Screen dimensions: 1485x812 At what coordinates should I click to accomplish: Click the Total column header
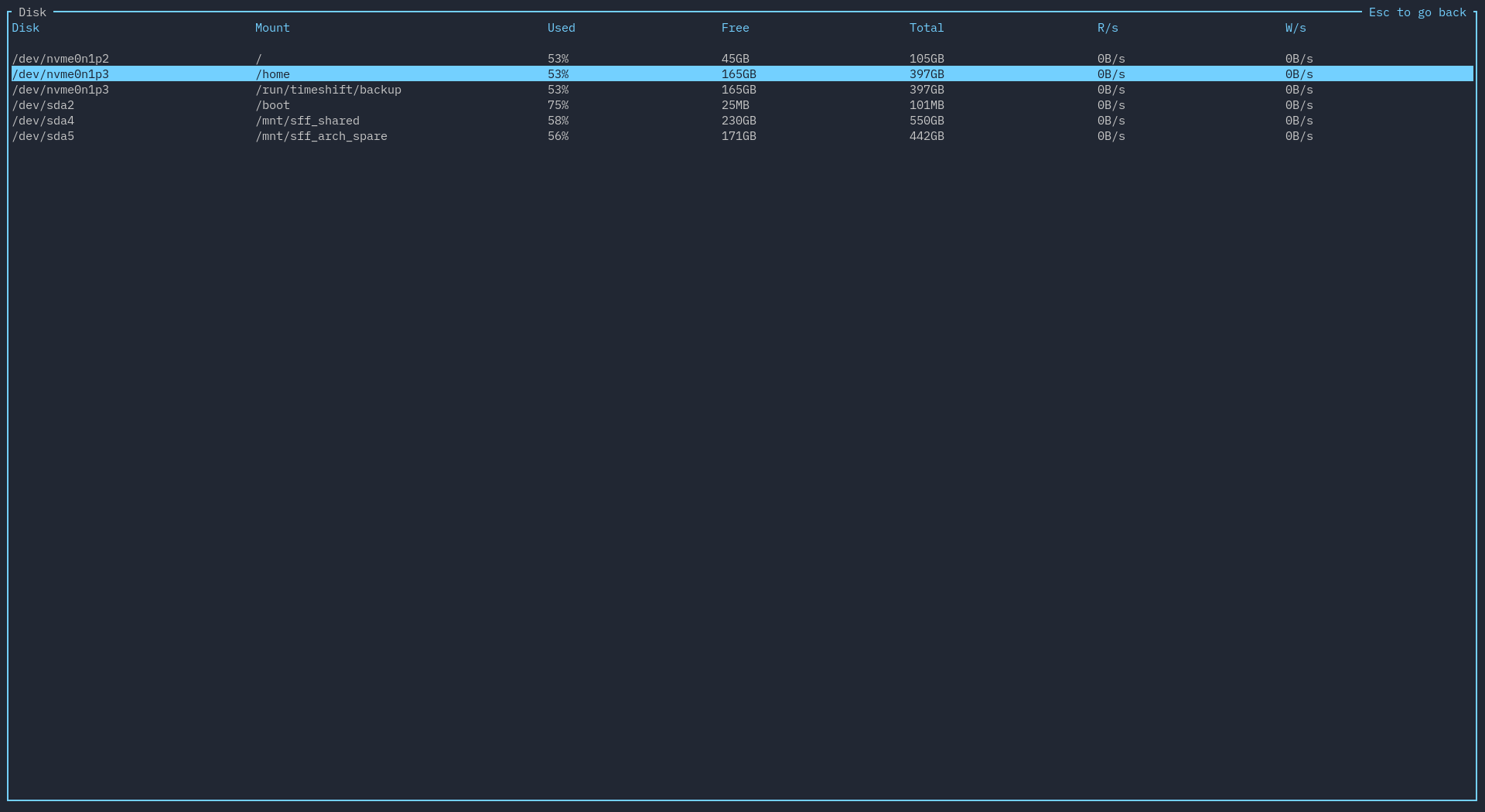pyautogui.click(x=926, y=28)
